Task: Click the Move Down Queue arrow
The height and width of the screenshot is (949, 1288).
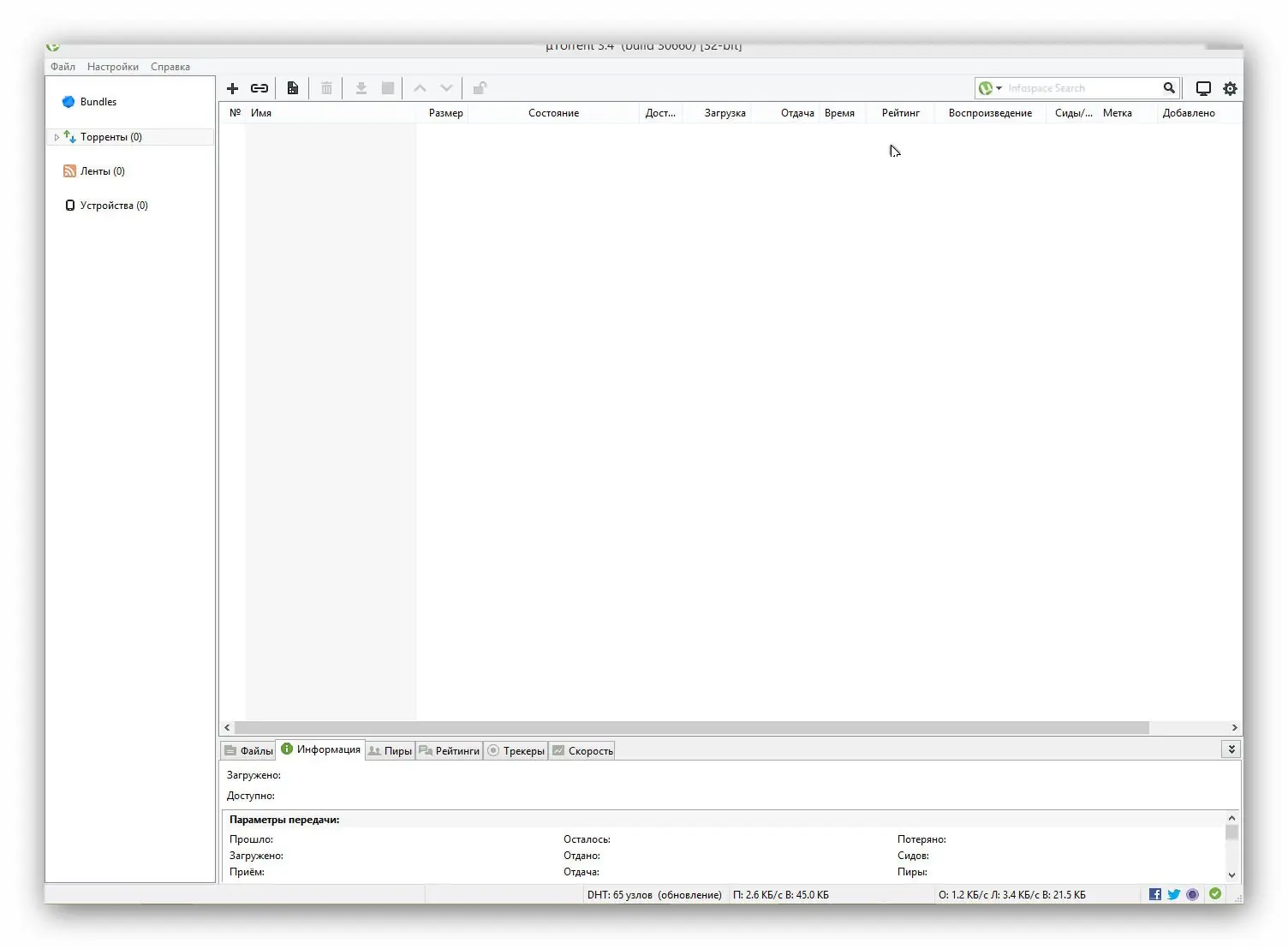Action: pyautogui.click(x=446, y=88)
